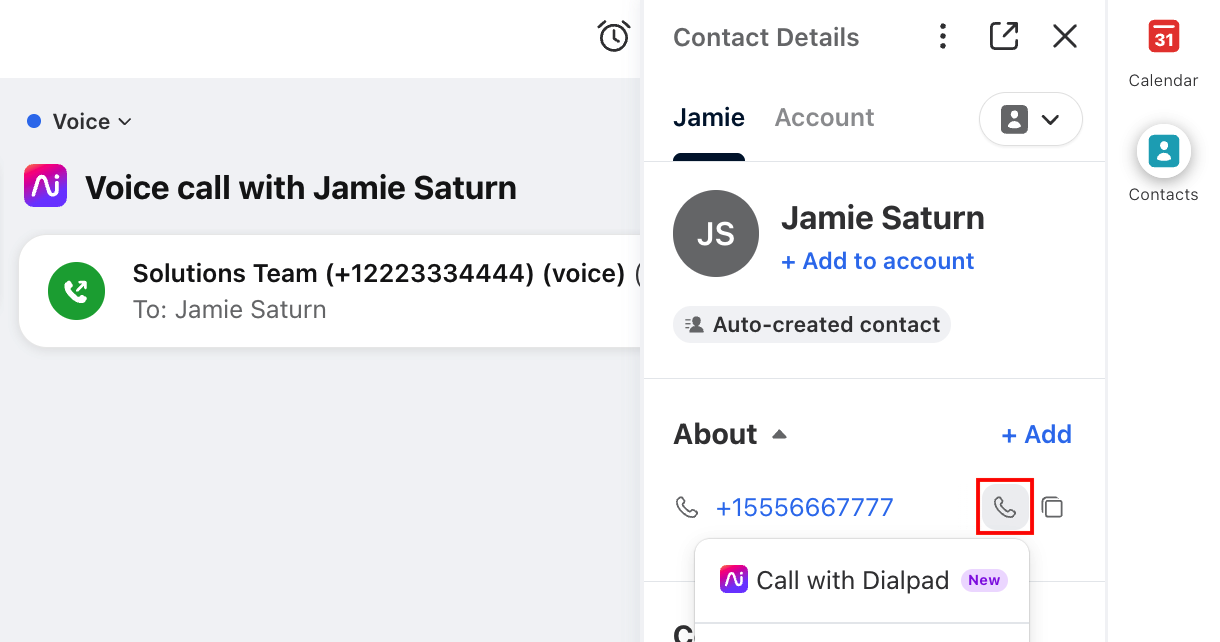Select the Jamie tab

click(x=709, y=117)
